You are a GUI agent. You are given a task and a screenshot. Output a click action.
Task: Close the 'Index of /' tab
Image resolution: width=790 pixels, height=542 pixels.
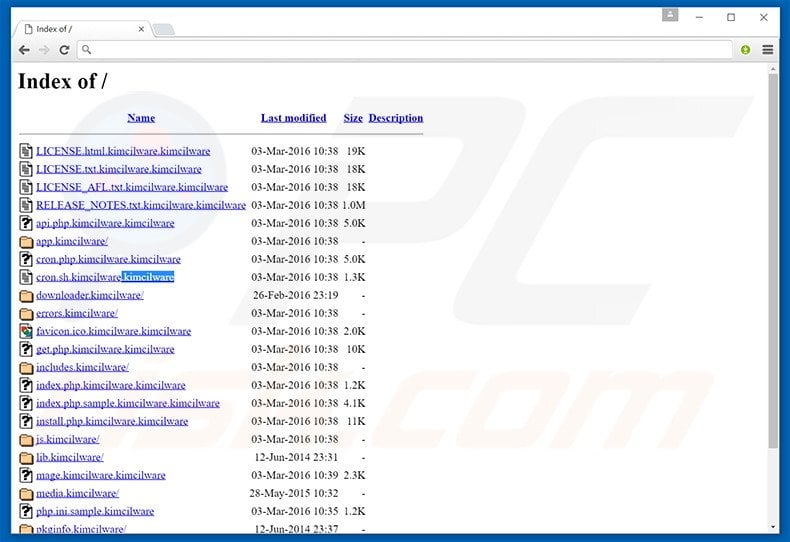point(141,29)
